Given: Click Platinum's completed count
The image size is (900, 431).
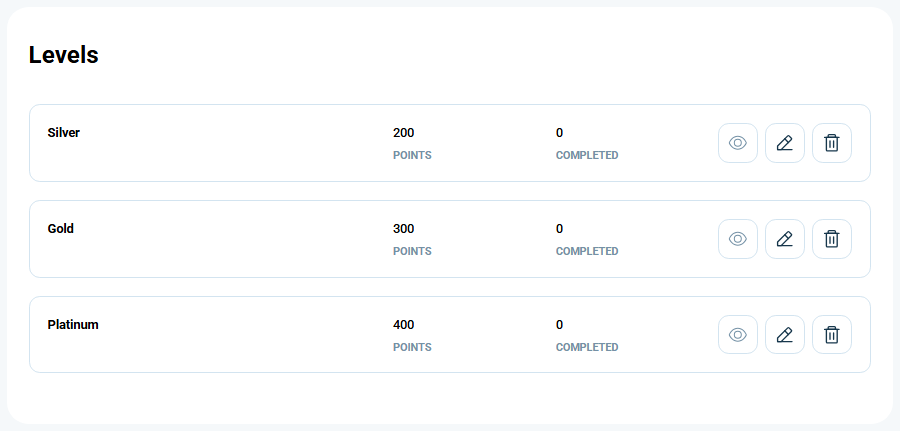Looking at the screenshot, I should (559, 325).
